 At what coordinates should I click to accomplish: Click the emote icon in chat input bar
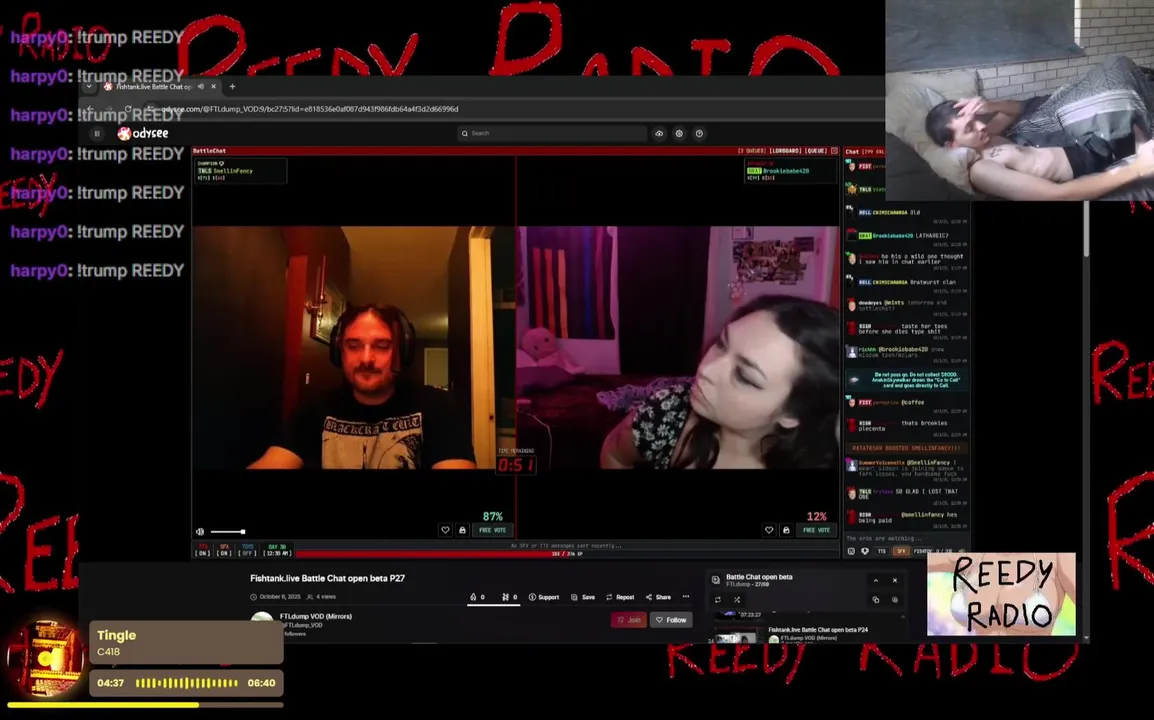pyautogui.click(x=852, y=551)
